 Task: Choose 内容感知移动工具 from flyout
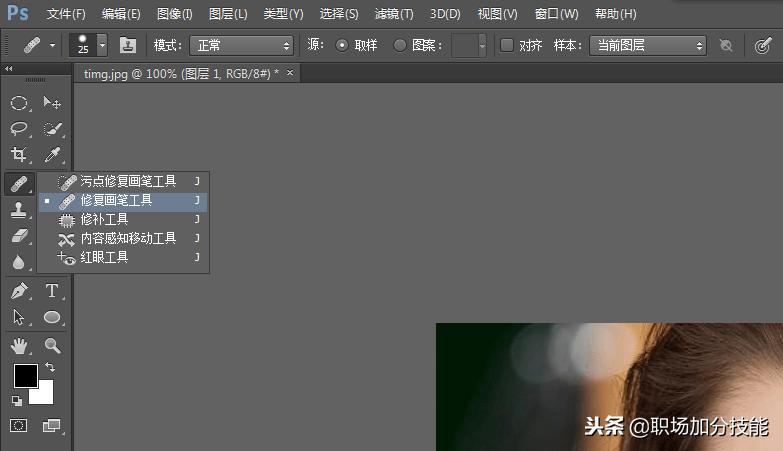tap(123, 239)
